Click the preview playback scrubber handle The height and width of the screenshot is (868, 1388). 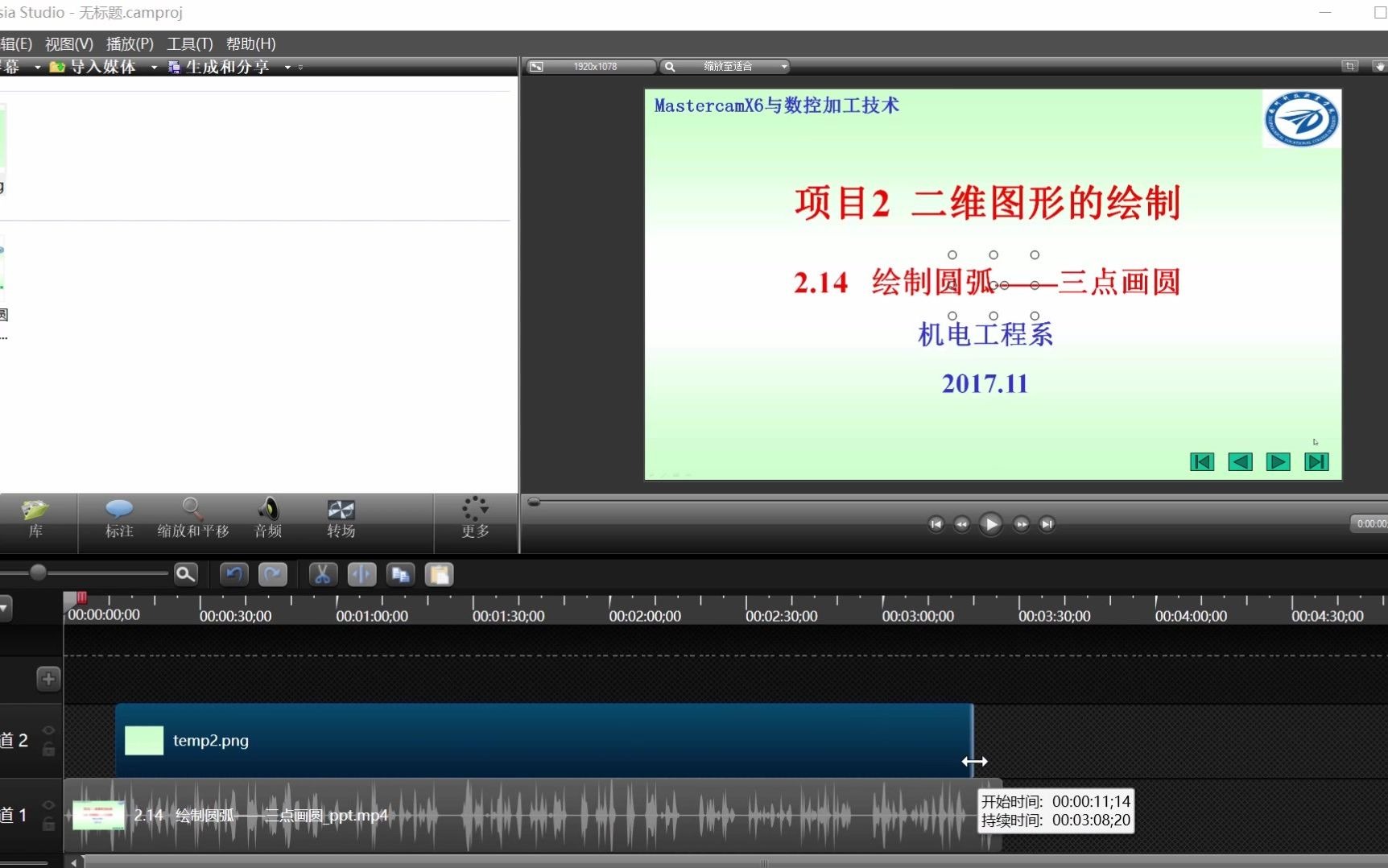tap(534, 502)
